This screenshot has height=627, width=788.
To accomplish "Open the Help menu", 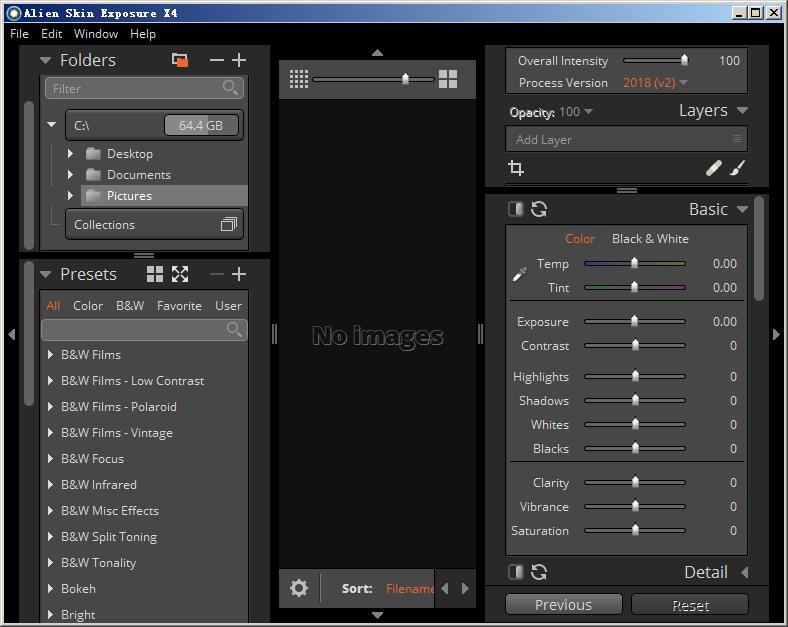I will tap(143, 34).
